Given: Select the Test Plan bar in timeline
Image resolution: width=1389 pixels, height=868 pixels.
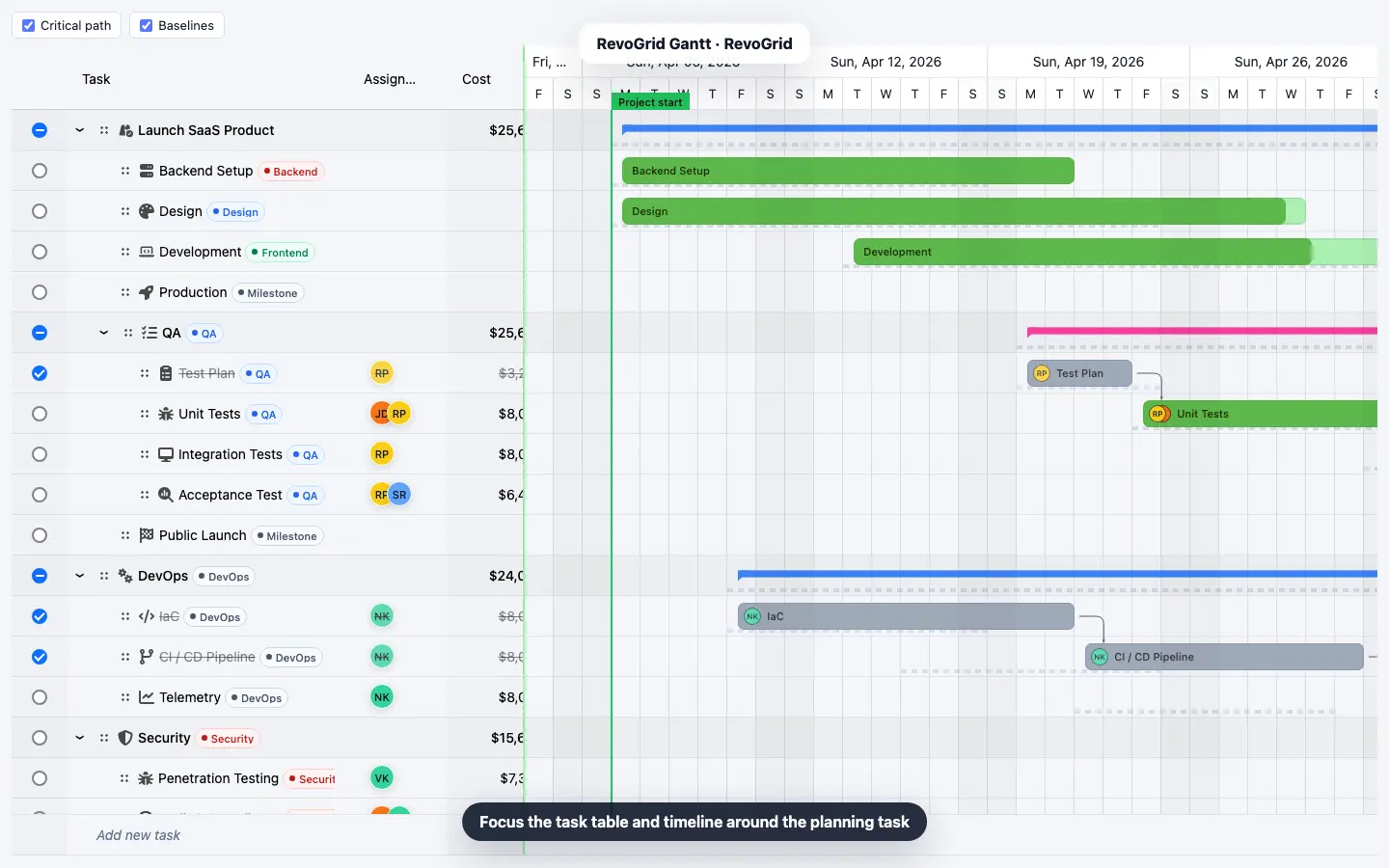Looking at the screenshot, I should point(1079,373).
